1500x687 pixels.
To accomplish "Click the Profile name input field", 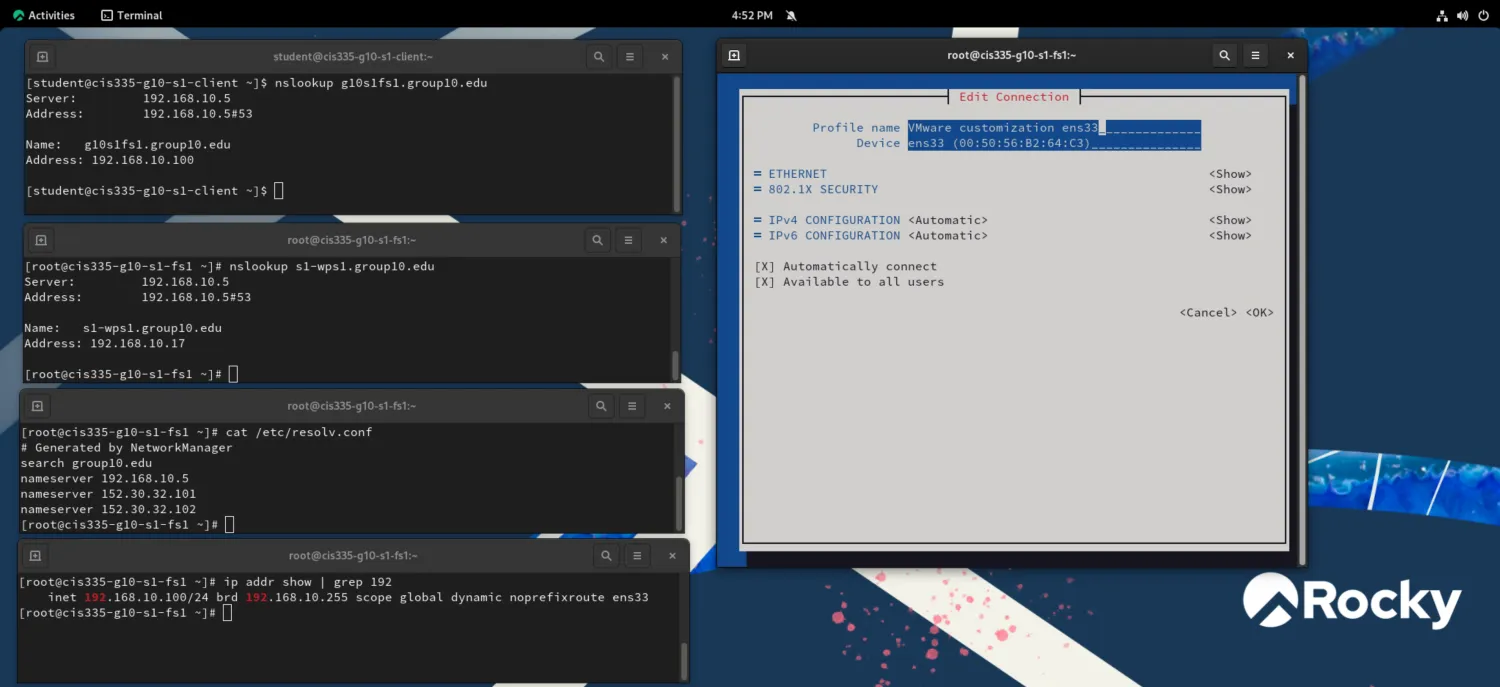I will coord(1054,128).
